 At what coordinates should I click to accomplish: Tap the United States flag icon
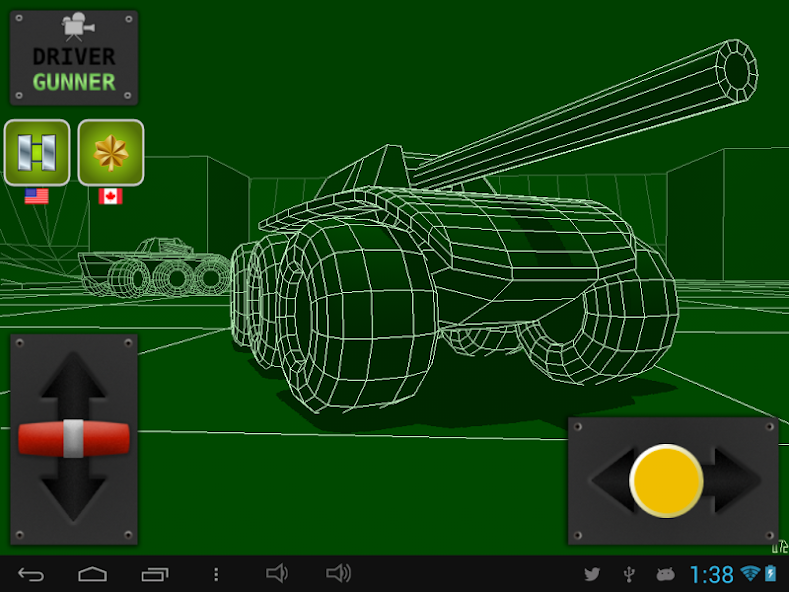tap(37, 196)
